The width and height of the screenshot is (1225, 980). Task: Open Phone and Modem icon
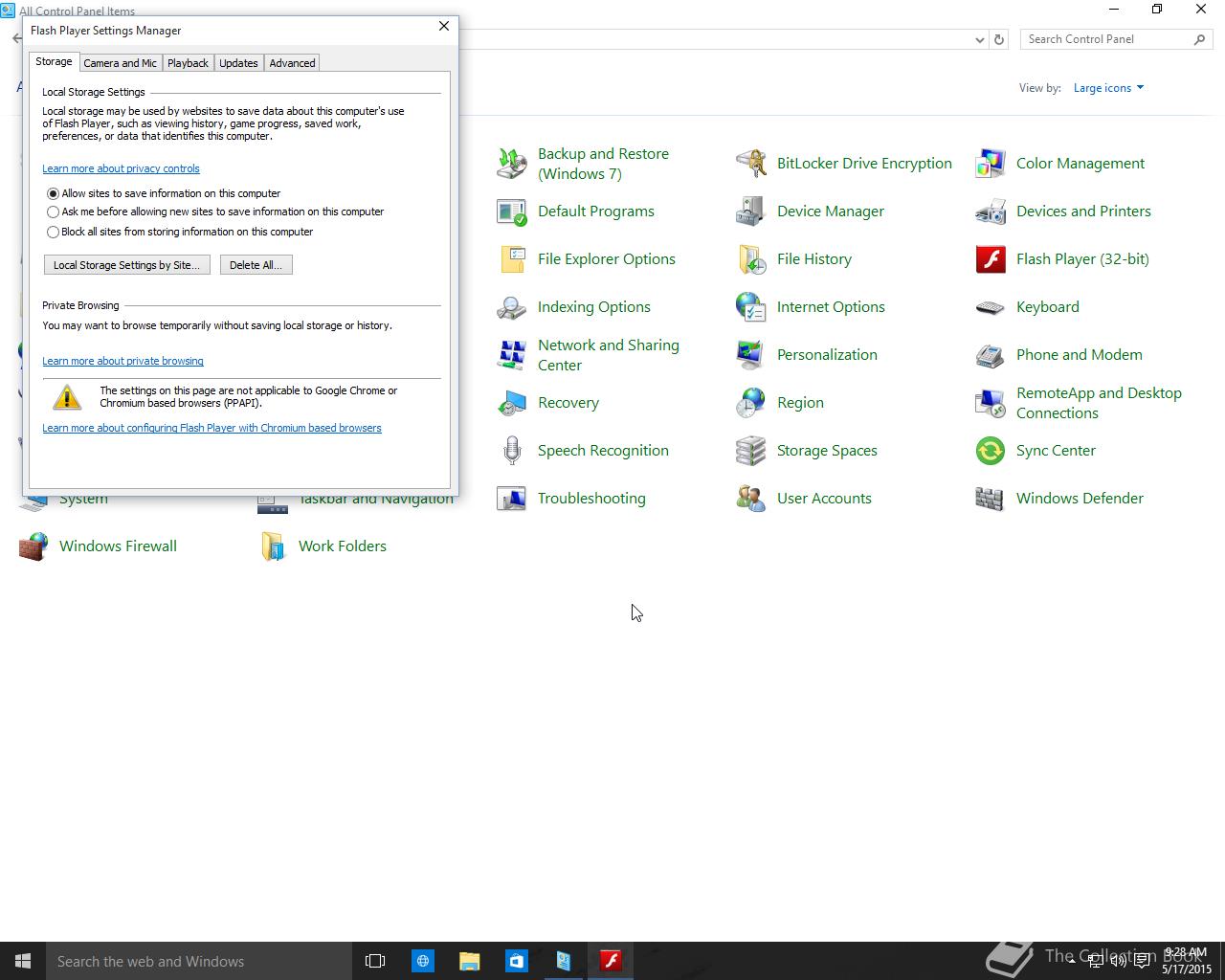(x=991, y=355)
